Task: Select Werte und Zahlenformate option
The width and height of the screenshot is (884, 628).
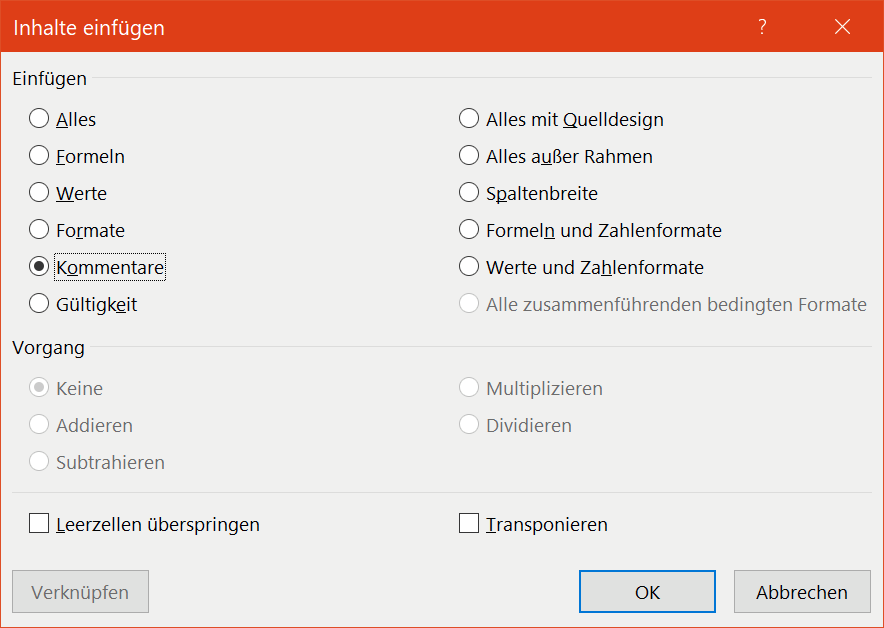Action: pos(469,267)
